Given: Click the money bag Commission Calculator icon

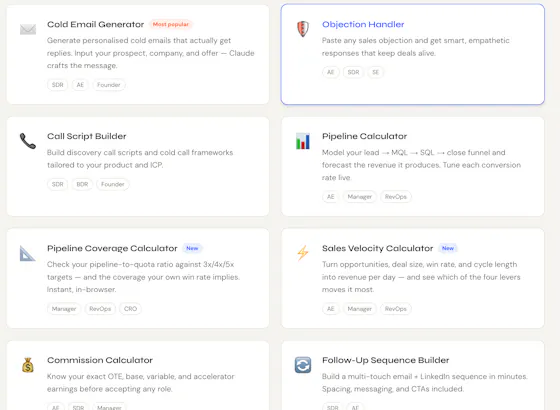Looking at the screenshot, I should click(x=28, y=365).
